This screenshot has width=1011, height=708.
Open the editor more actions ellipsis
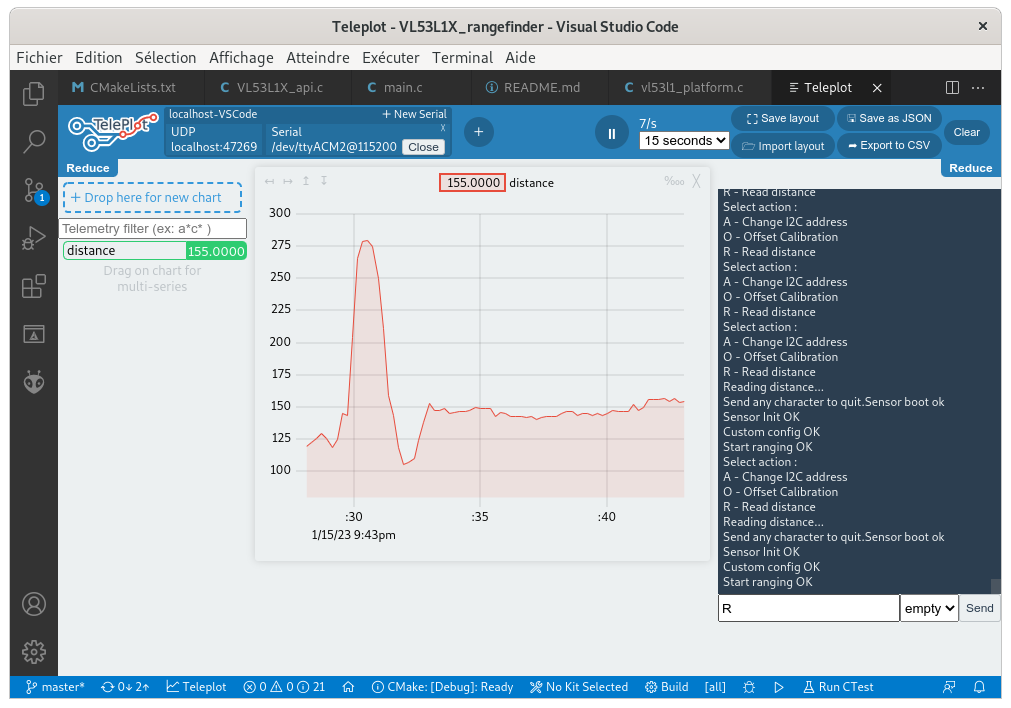(x=978, y=88)
